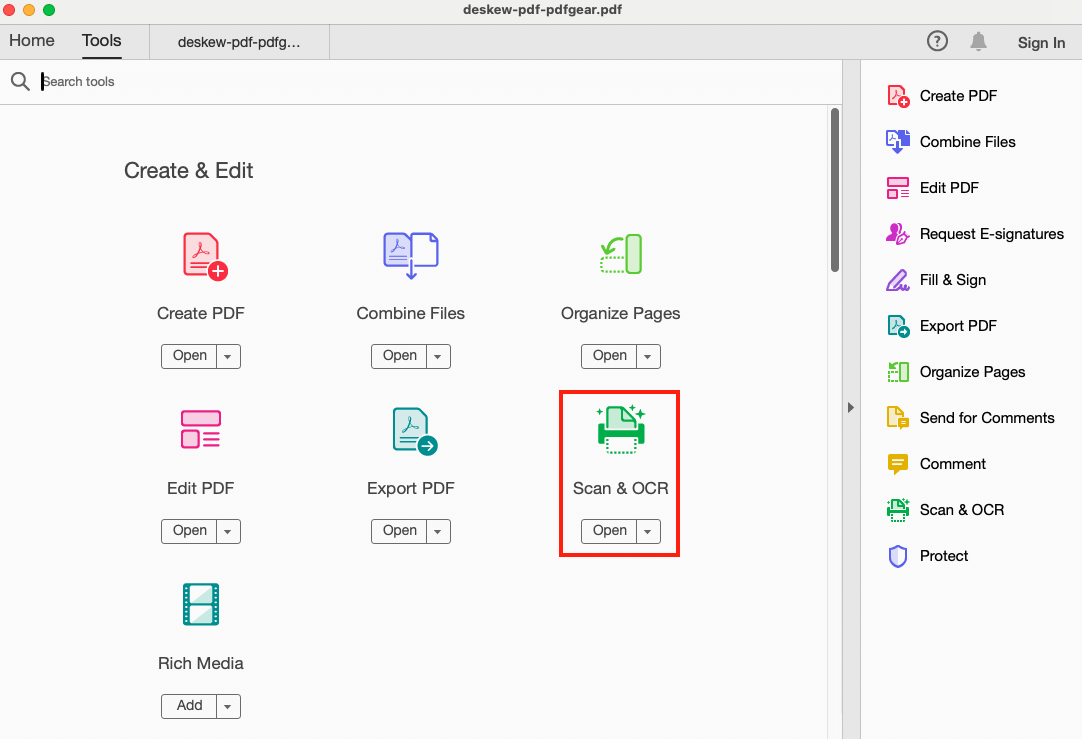Expand Combine Files Open dropdown arrow
This screenshot has width=1082, height=739.
tap(438, 357)
